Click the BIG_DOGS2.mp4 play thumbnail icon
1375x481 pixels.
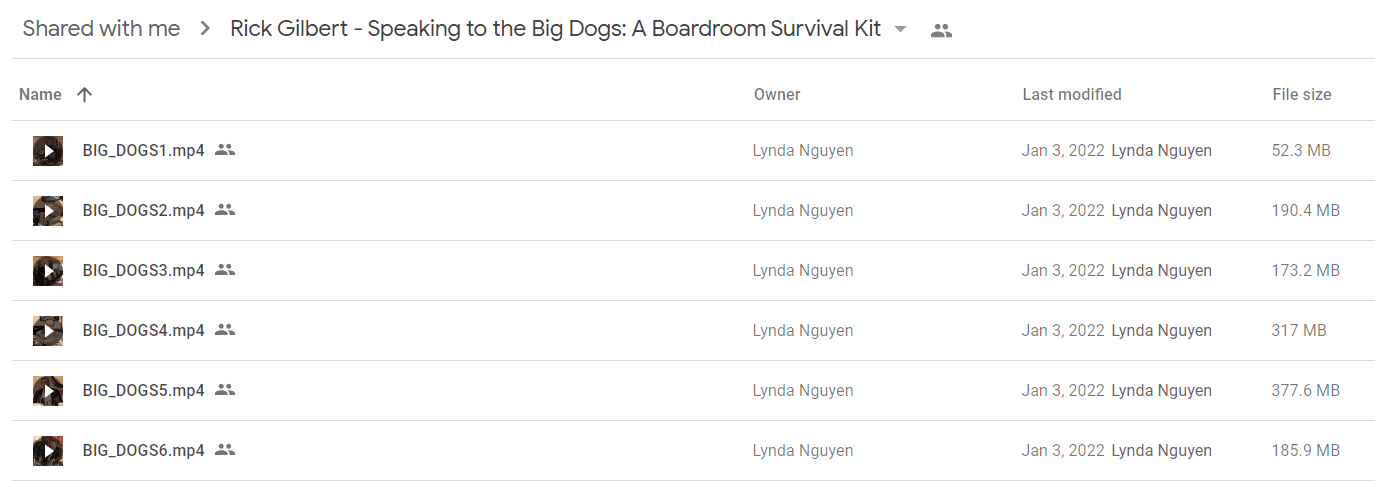click(48, 211)
